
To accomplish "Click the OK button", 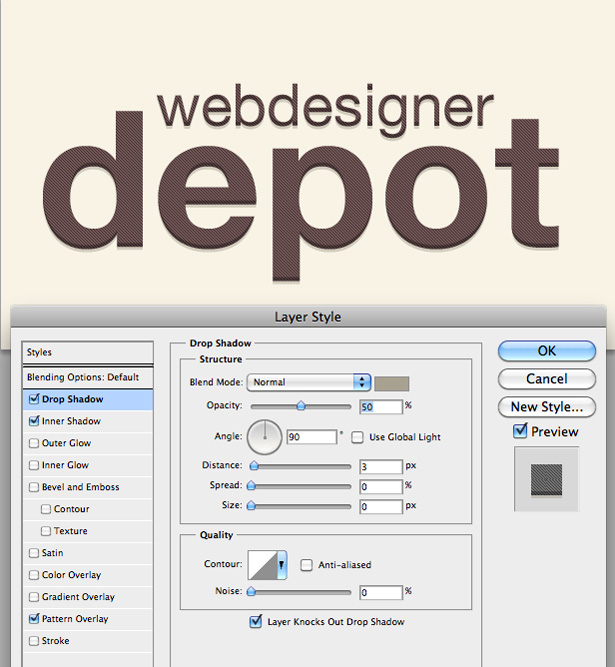I will [547, 351].
